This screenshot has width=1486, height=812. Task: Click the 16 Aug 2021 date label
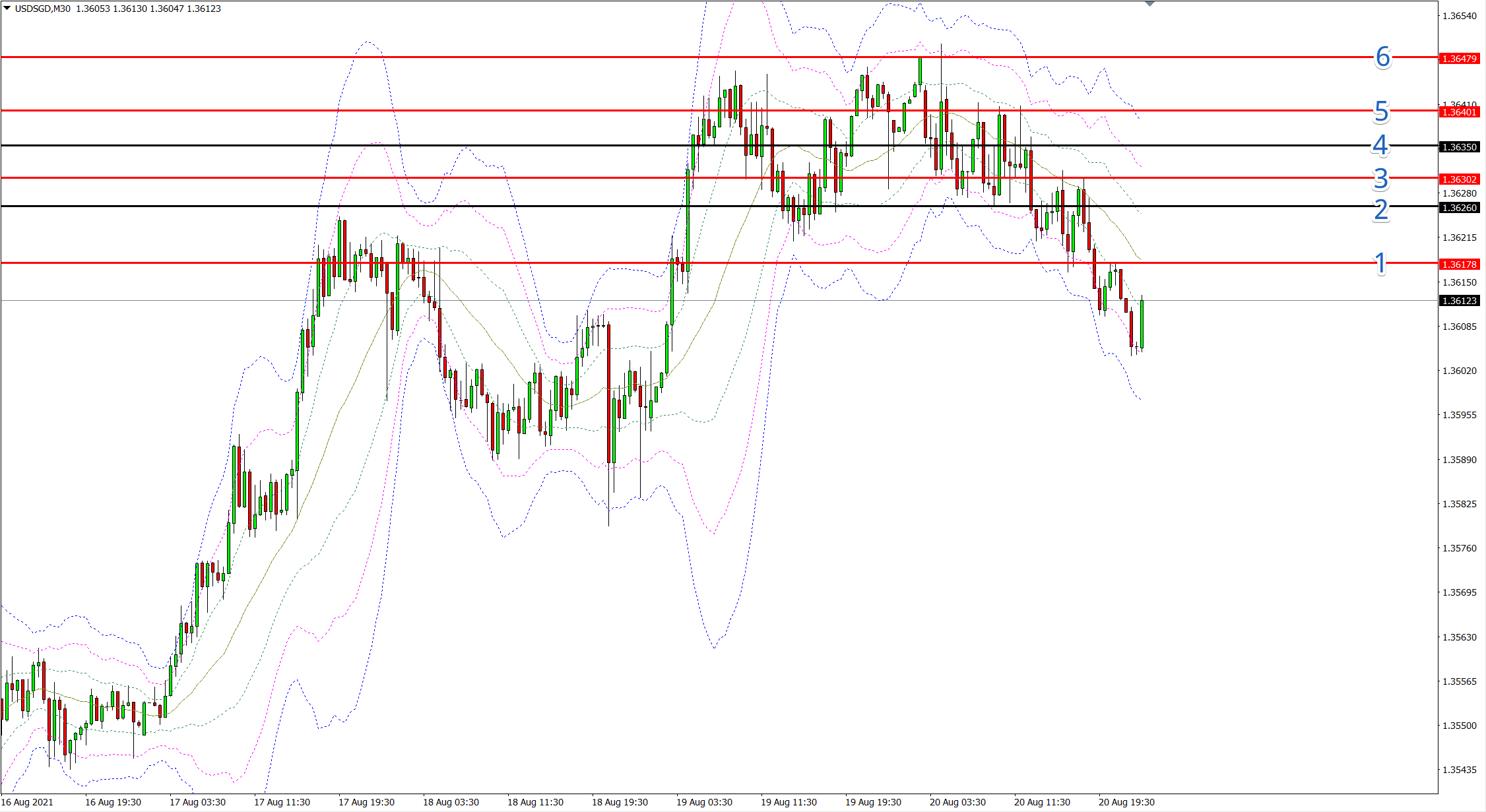click(x=27, y=802)
